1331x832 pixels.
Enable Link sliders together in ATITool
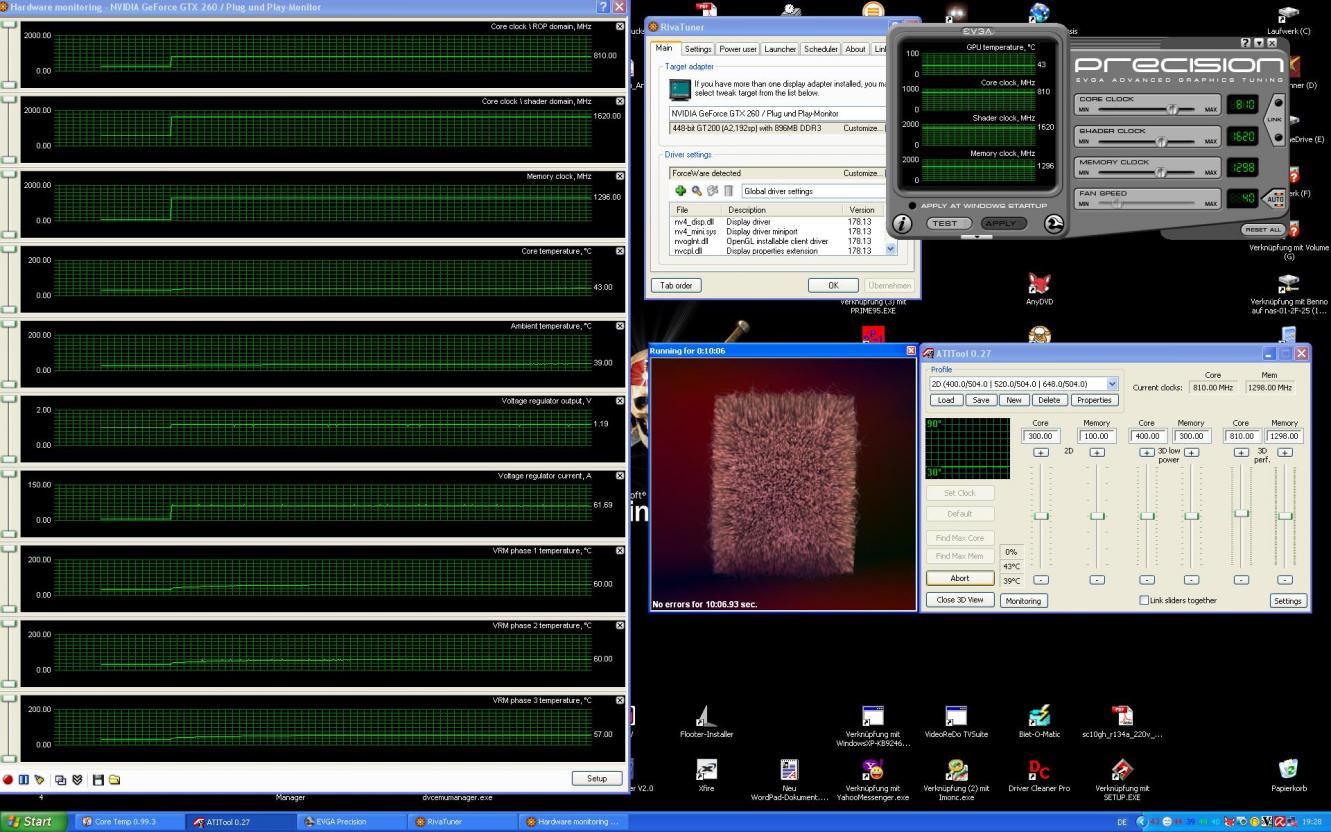(1145, 600)
